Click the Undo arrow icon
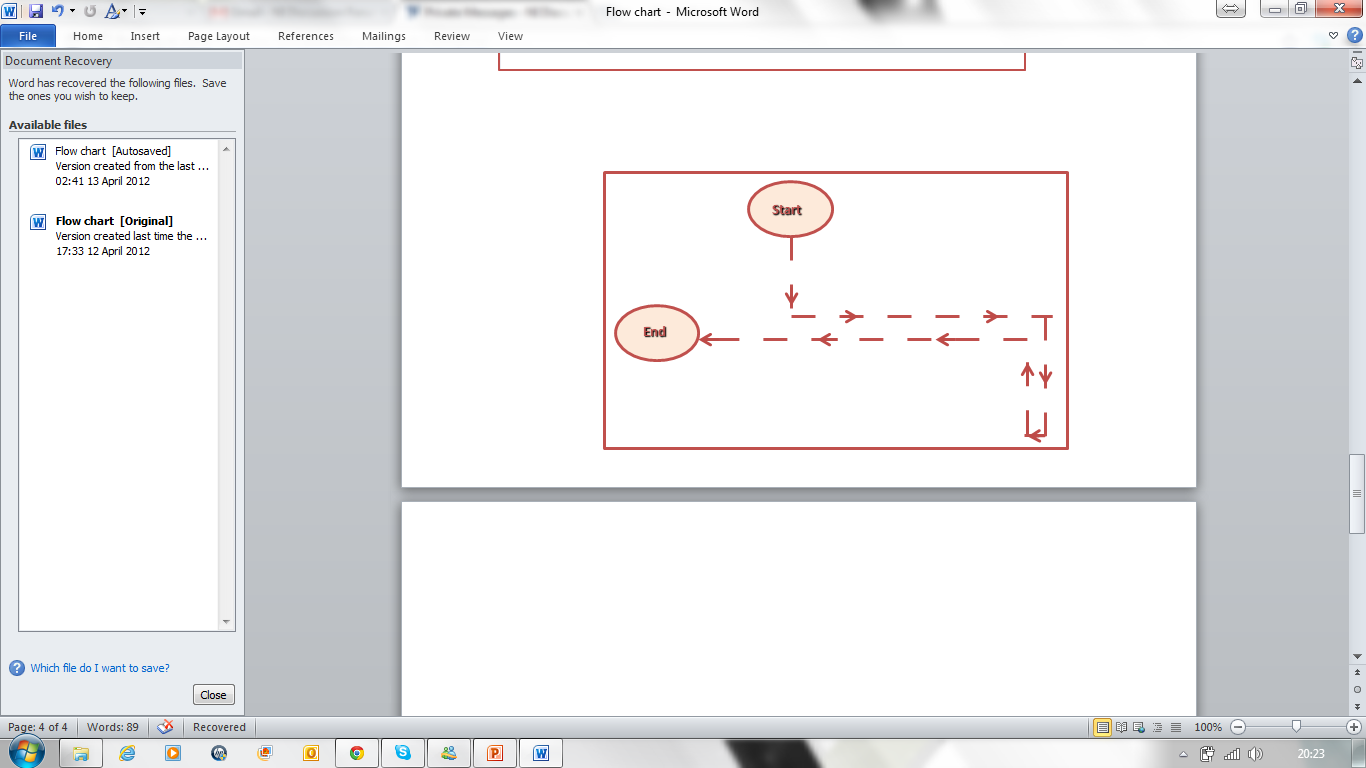This screenshot has width=1366, height=768. click(58, 11)
